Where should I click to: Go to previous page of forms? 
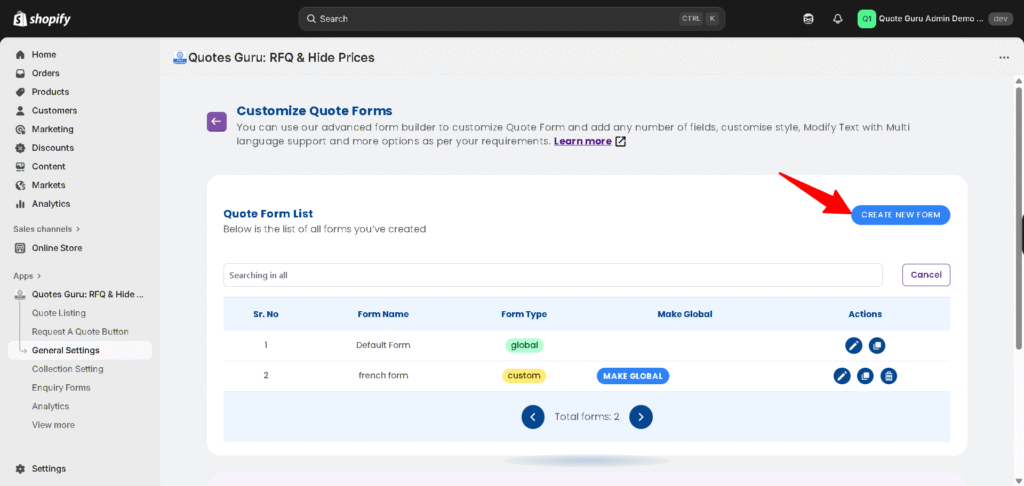tap(533, 417)
